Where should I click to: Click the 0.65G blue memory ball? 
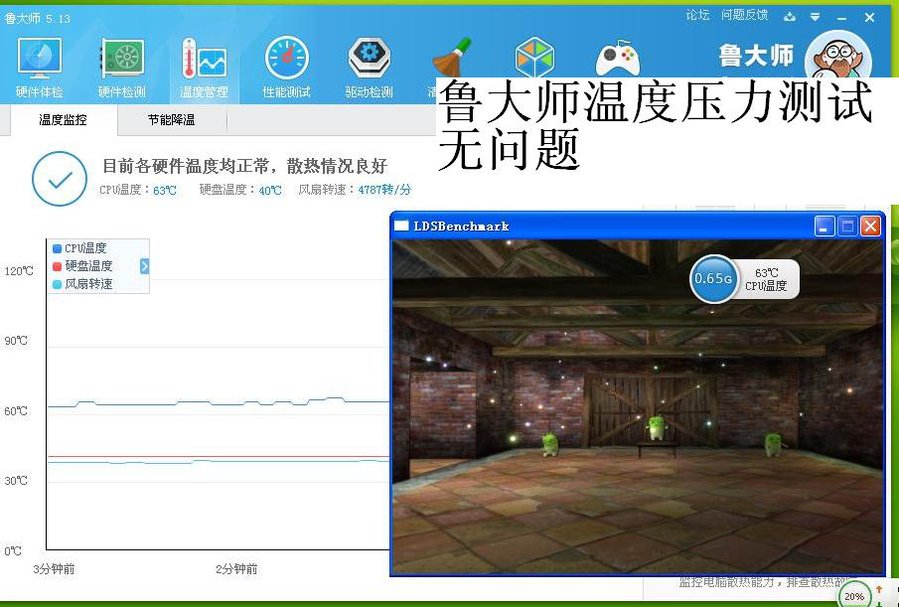point(713,279)
